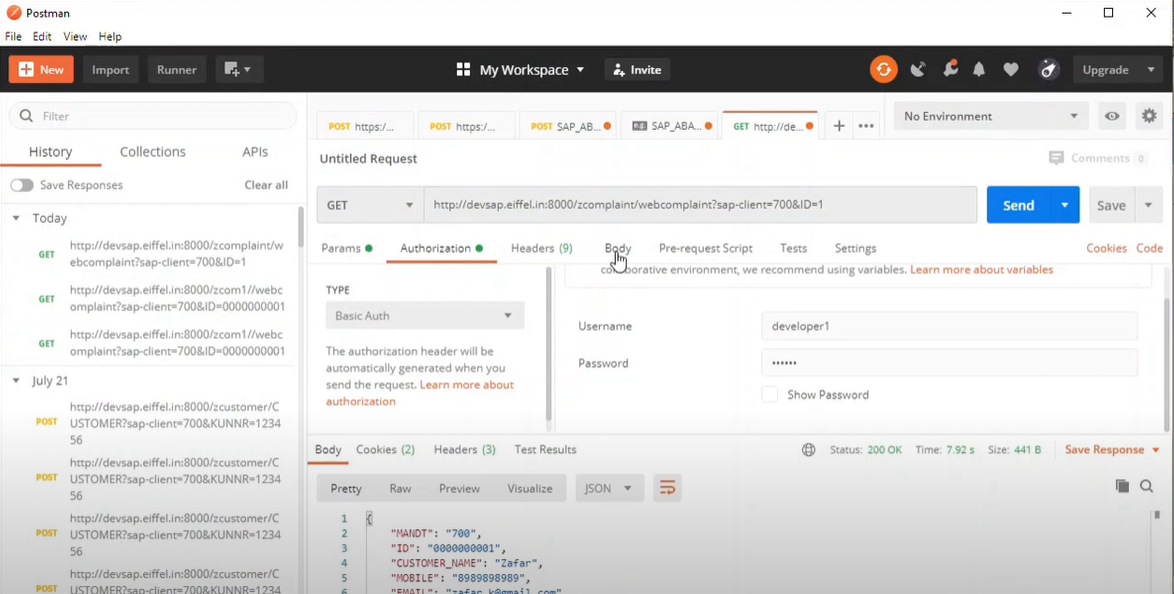
Task: Open the request Tests tab
Action: (794, 248)
